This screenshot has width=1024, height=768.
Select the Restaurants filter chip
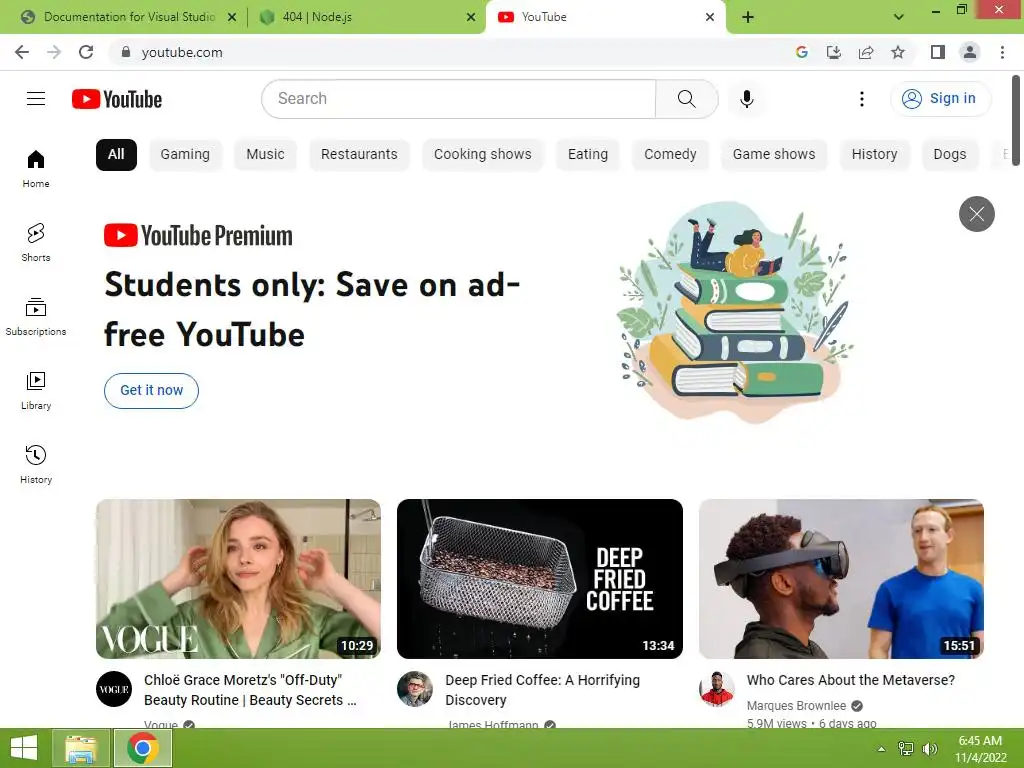coord(359,155)
